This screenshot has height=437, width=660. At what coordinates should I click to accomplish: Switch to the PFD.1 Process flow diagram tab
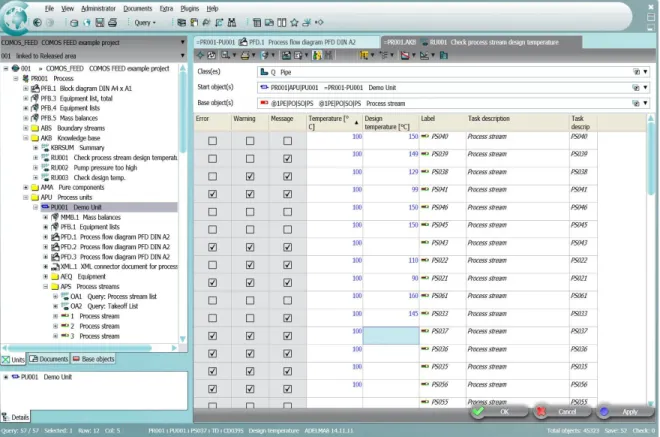(287, 42)
